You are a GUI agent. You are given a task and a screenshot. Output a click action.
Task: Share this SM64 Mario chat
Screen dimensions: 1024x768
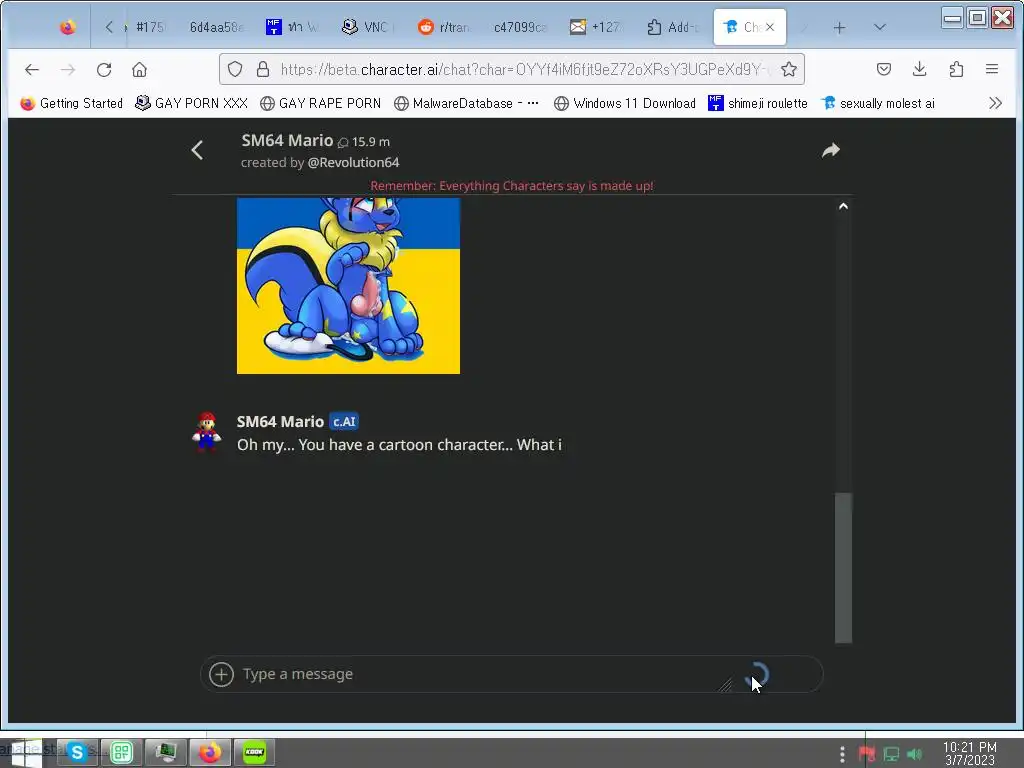831,150
